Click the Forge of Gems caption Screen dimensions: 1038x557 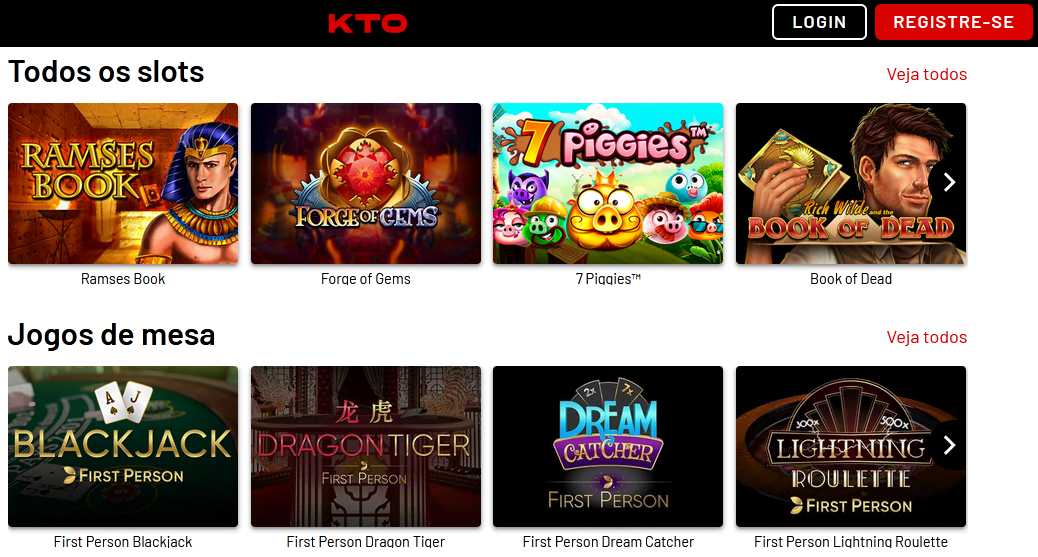[x=365, y=279]
